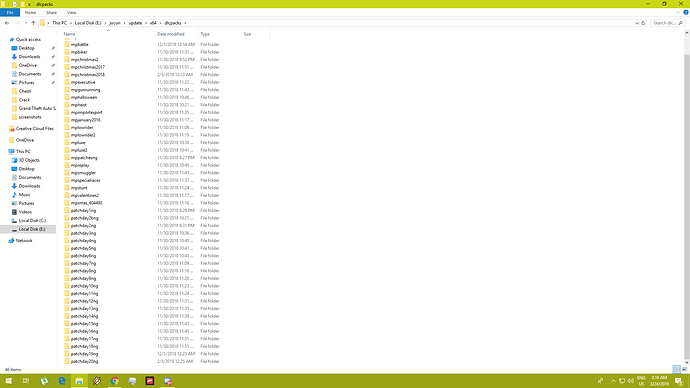Image resolution: width=690 pixels, height=388 pixels.
Task: Switch to the Home ribbon tab
Action: [30, 13]
